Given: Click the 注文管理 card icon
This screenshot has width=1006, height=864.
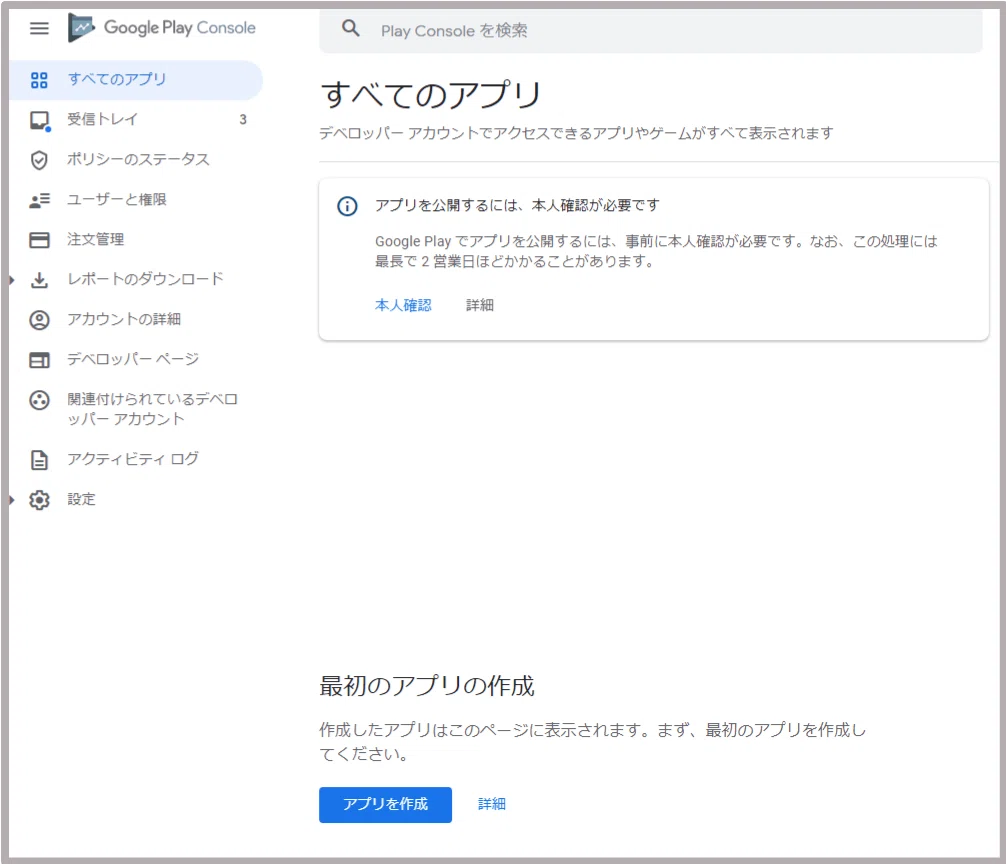Looking at the screenshot, I should 39,240.
